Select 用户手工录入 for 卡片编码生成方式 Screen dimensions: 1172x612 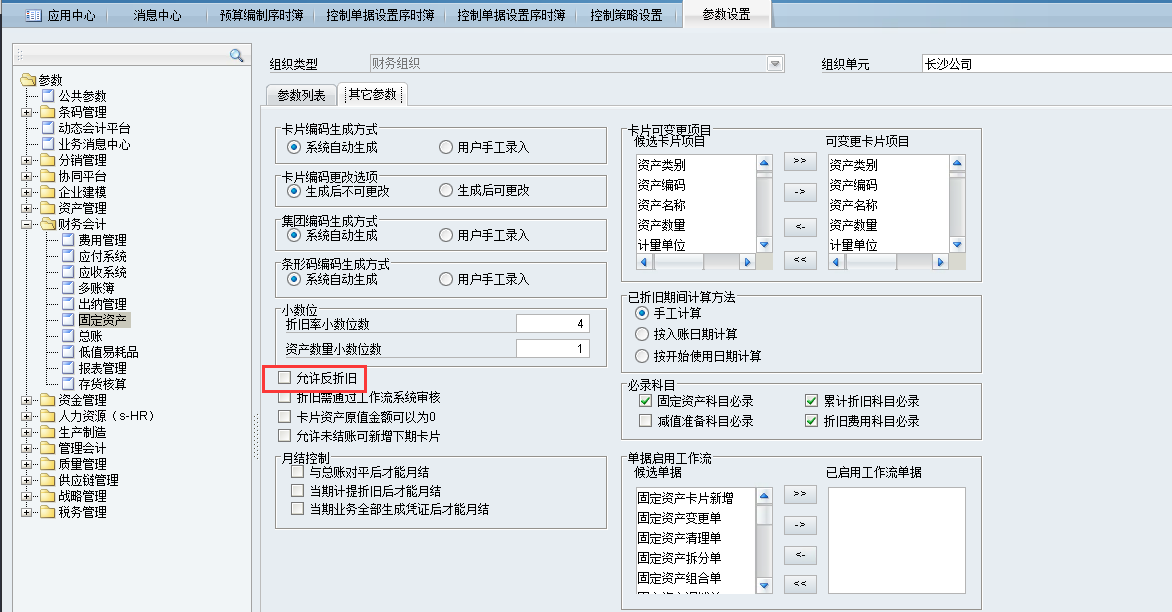446,147
